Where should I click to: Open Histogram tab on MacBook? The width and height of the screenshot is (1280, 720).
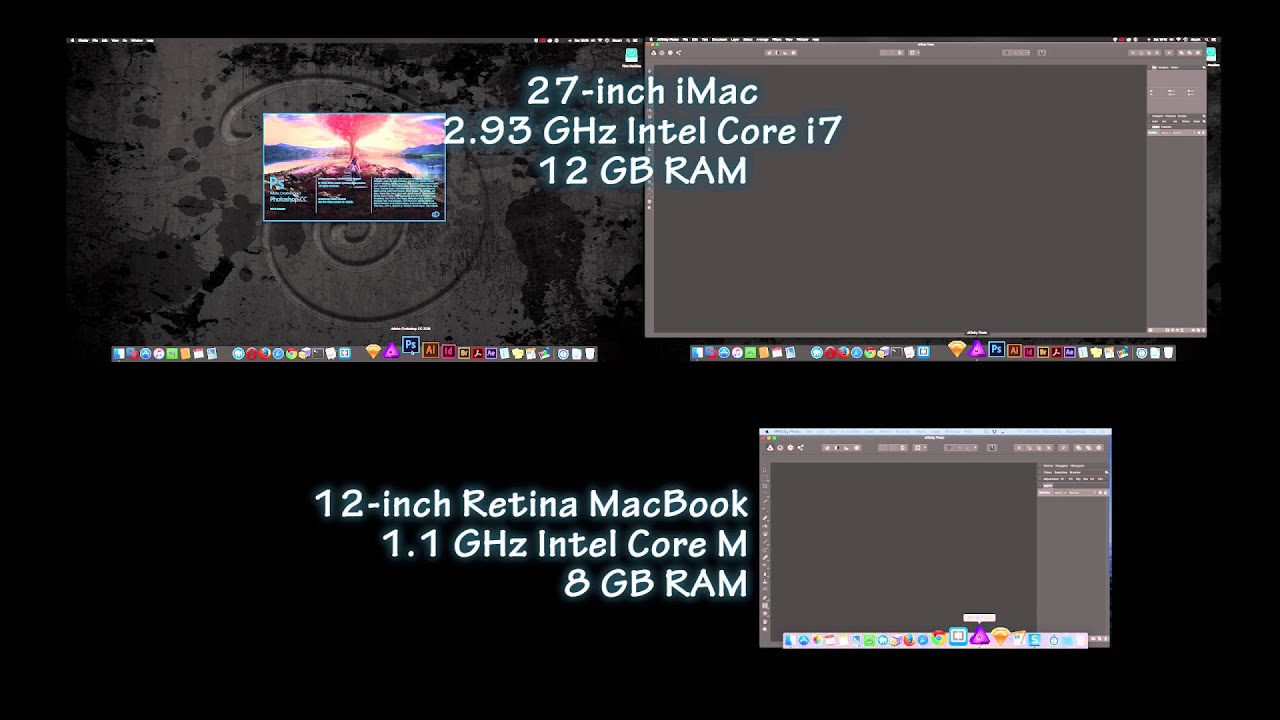tap(1077, 466)
